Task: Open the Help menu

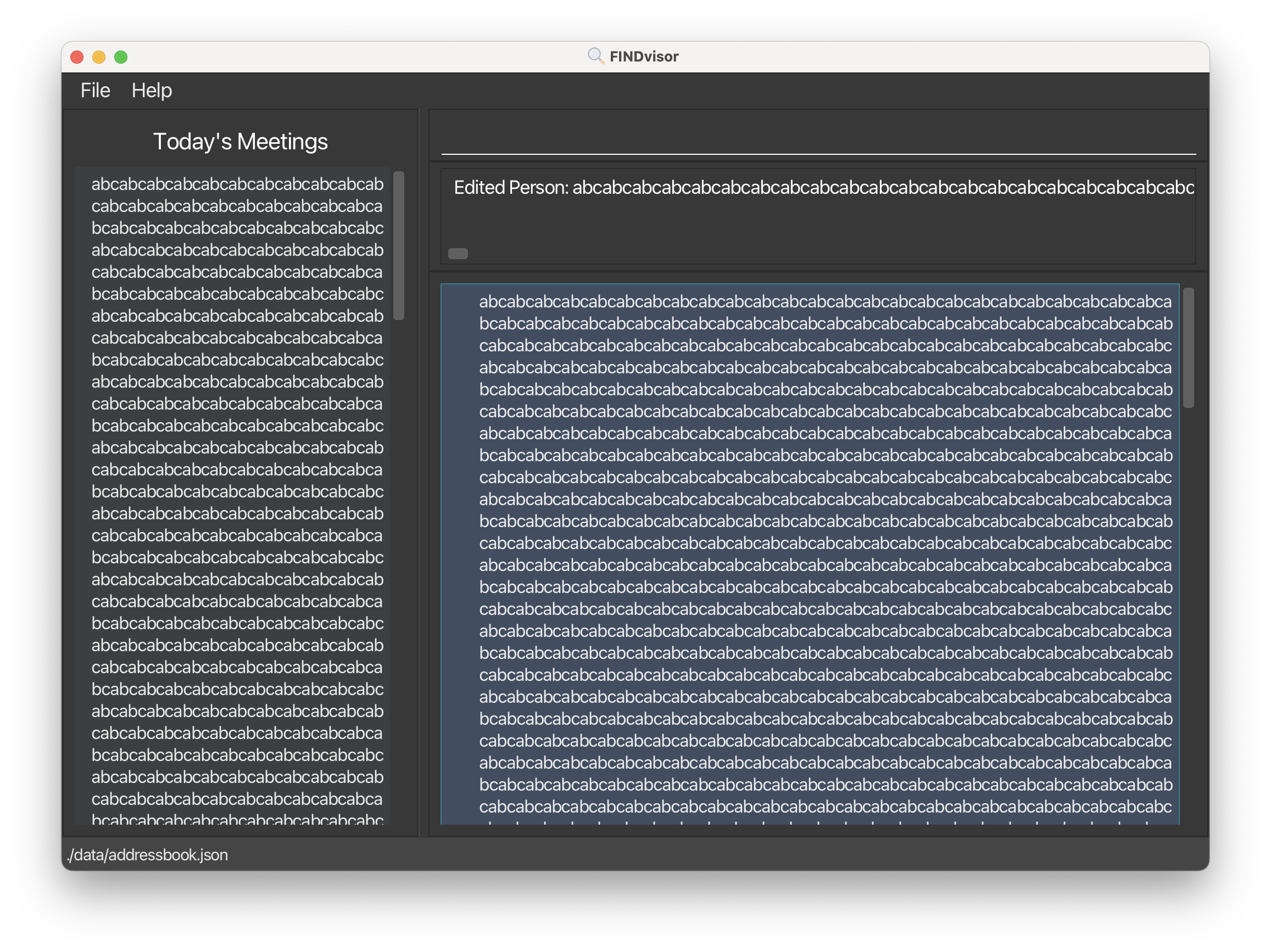Action: point(152,90)
